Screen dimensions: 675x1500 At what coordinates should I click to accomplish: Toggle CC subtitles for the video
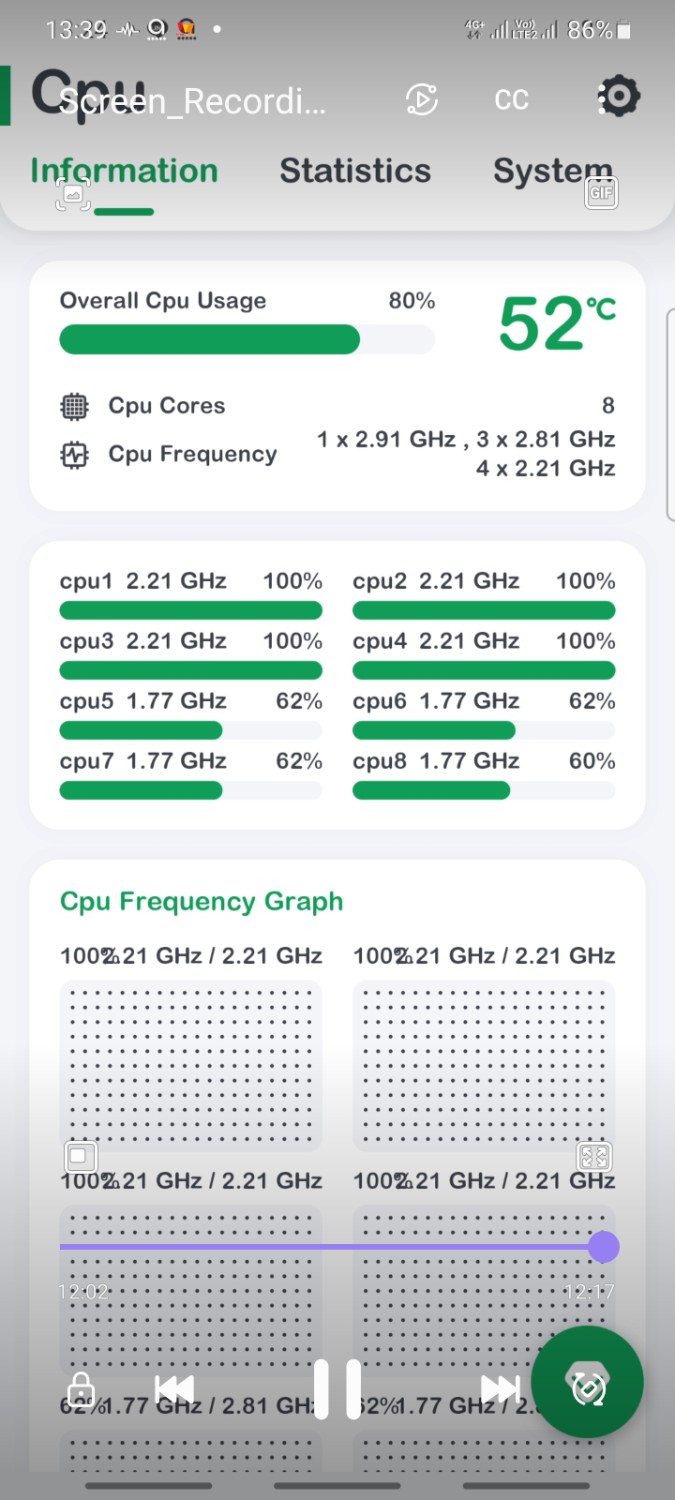(511, 99)
